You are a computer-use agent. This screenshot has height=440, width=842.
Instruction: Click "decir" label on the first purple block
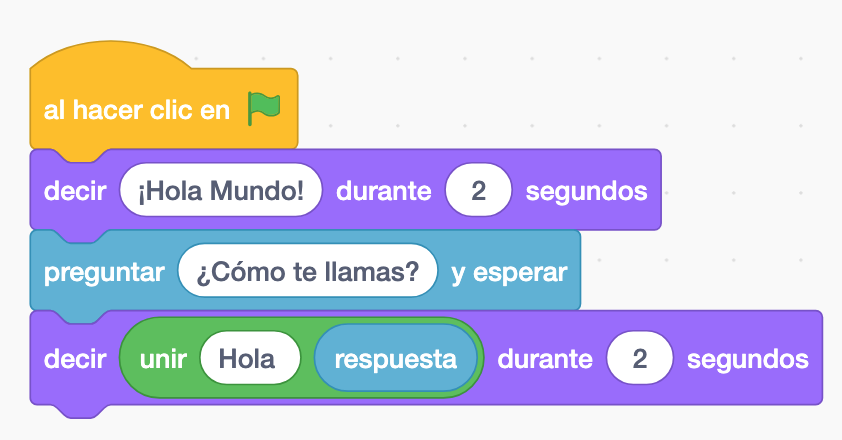74,191
